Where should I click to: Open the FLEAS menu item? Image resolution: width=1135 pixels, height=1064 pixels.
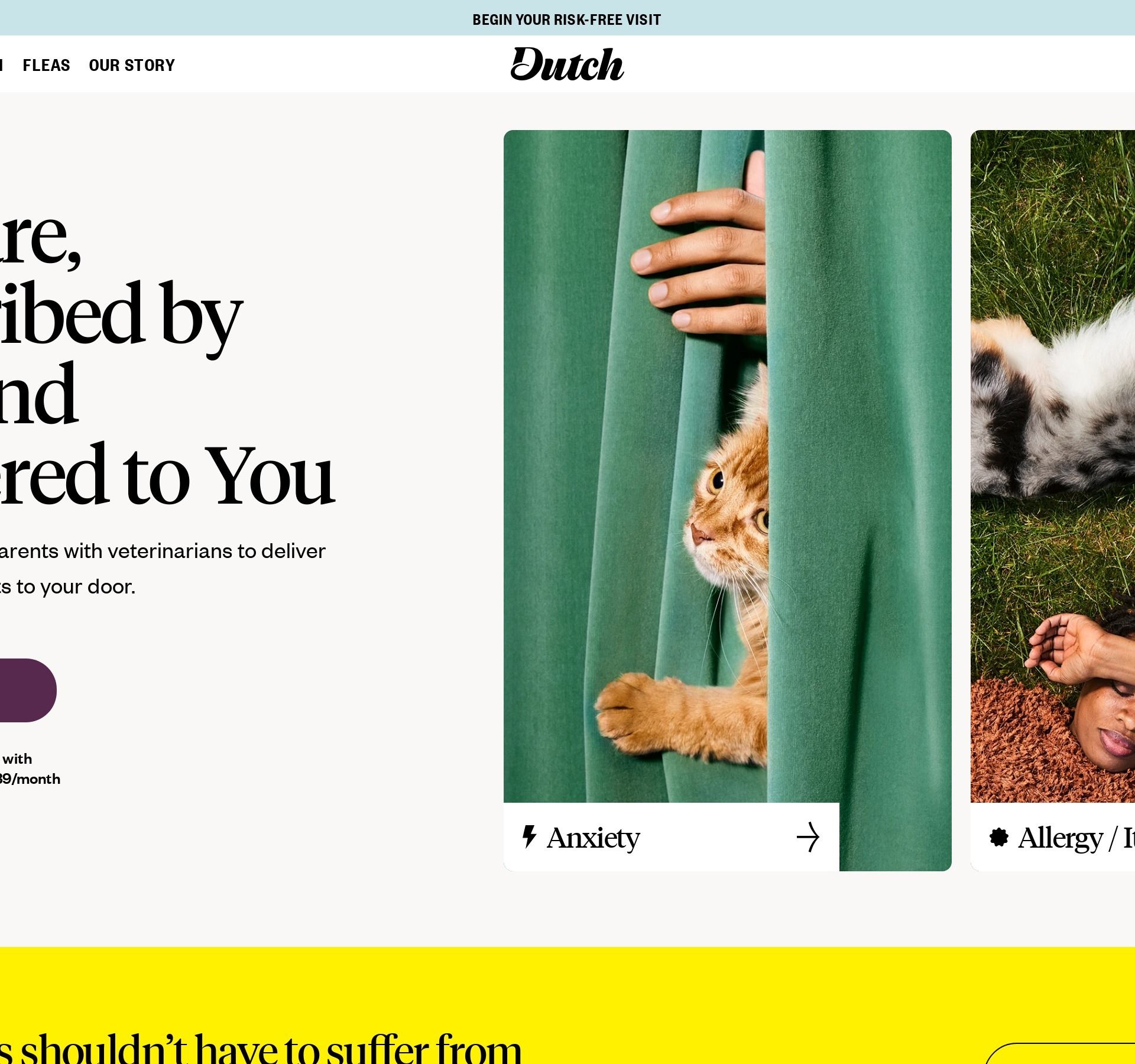pos(46,65)
